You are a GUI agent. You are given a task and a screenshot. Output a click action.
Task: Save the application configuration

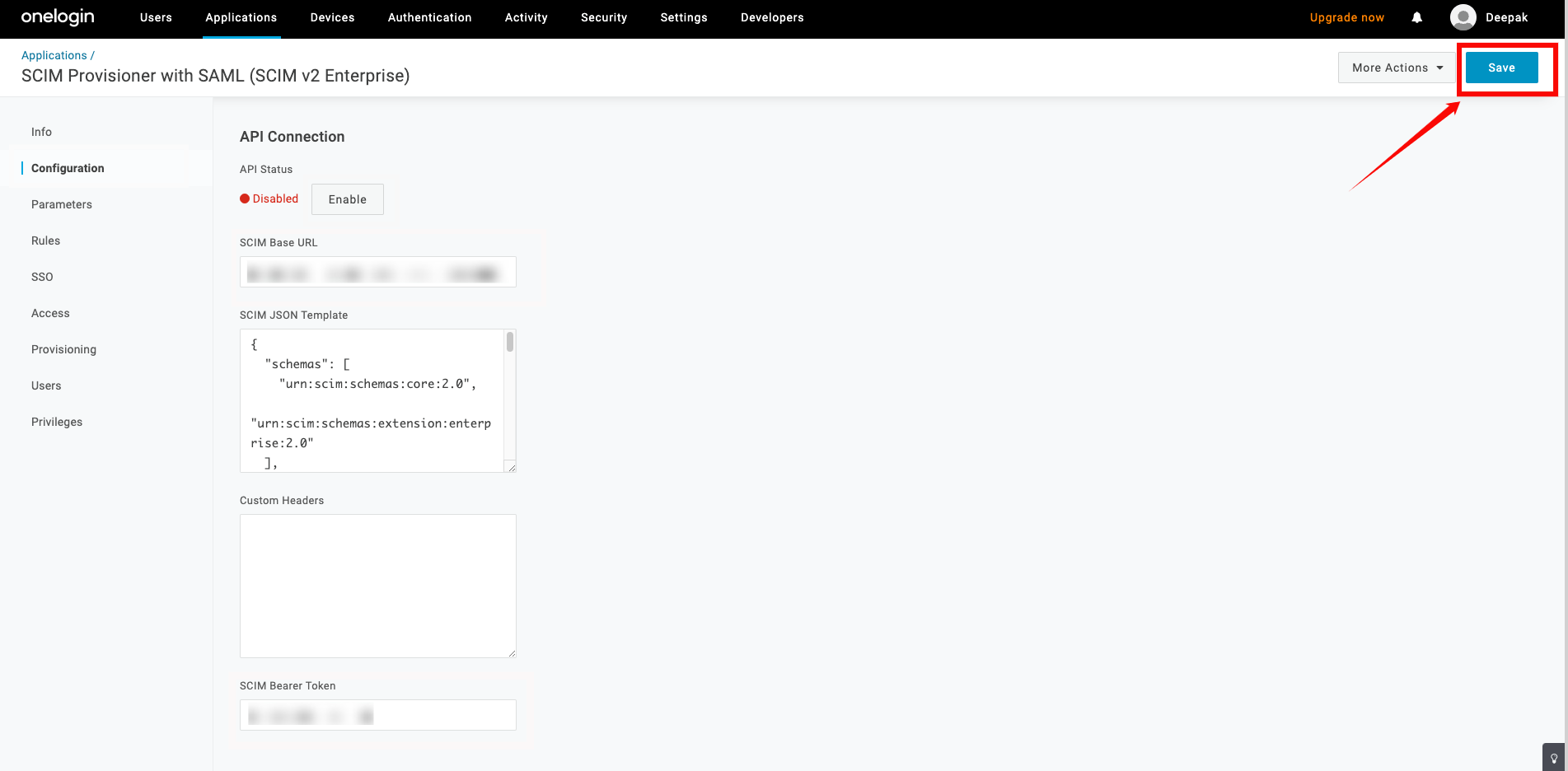(1502, 68)
